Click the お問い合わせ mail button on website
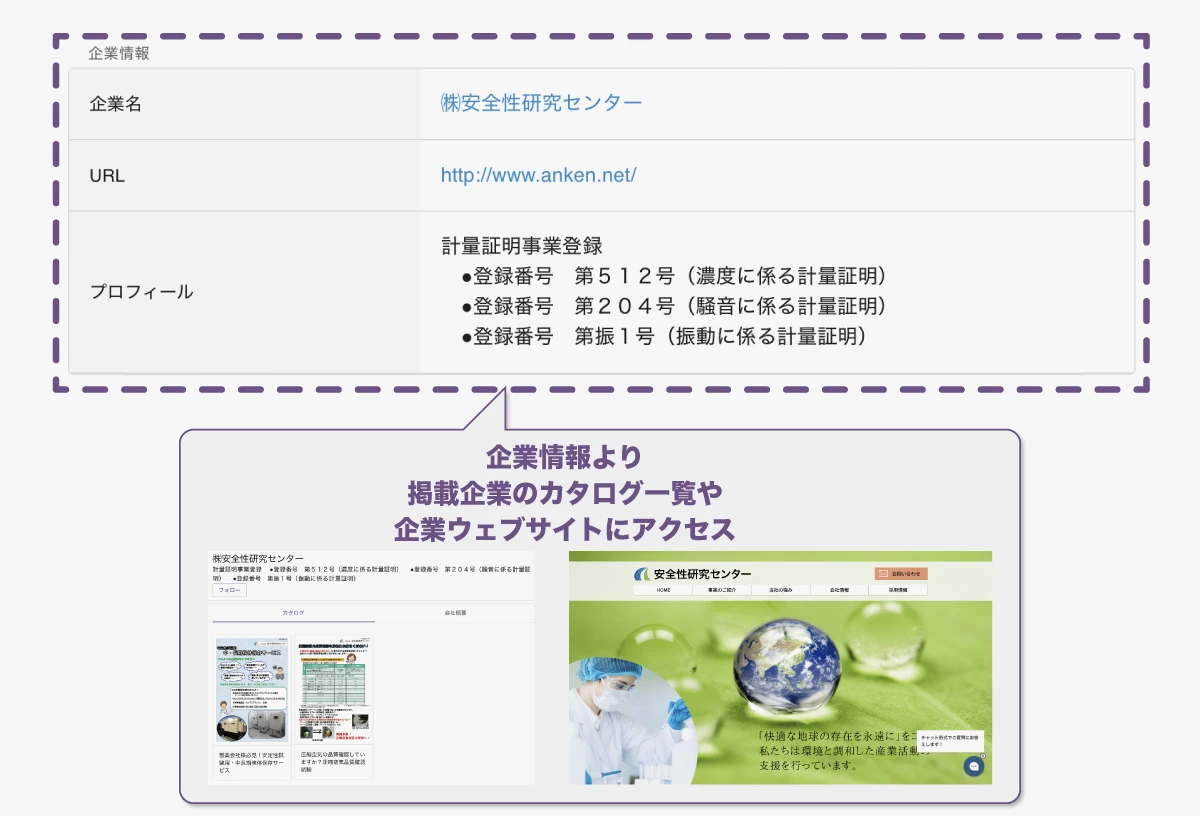This screenshot has width=1200, height=816. coord(901,574)
